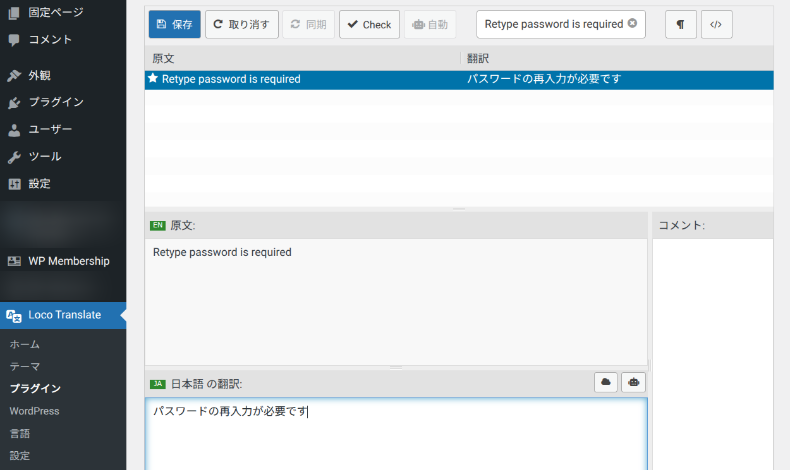The image size is (790, 470).
Task: Click the translated text パスワードの再入力が必要です in the list
Action: click(x=544, y=79)
